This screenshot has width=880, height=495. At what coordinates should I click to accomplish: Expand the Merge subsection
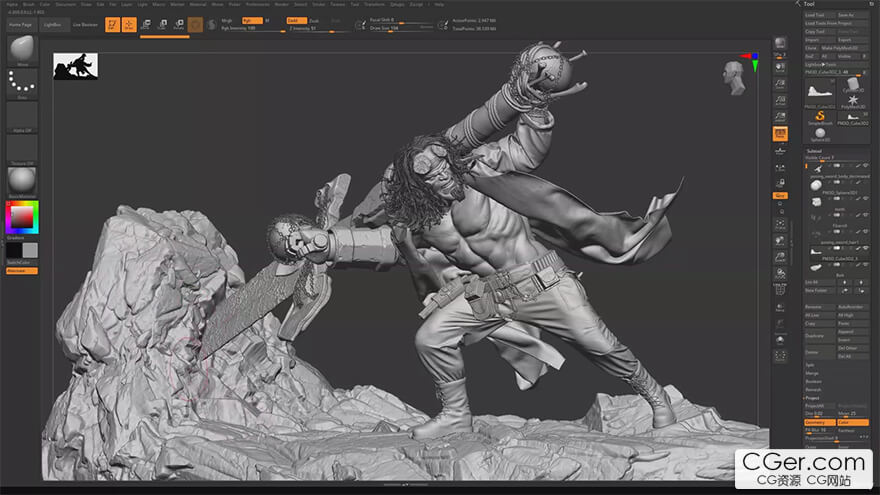click(812, 373)
